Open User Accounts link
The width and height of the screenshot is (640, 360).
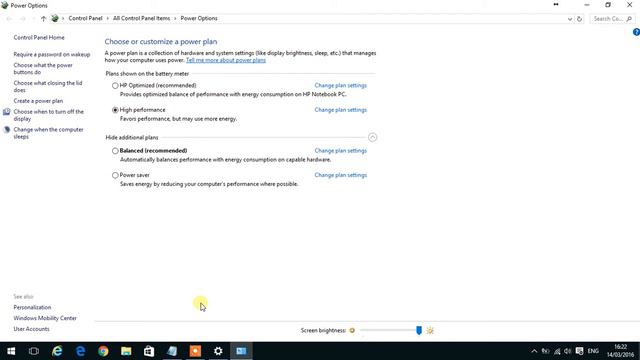click(31, 329)
